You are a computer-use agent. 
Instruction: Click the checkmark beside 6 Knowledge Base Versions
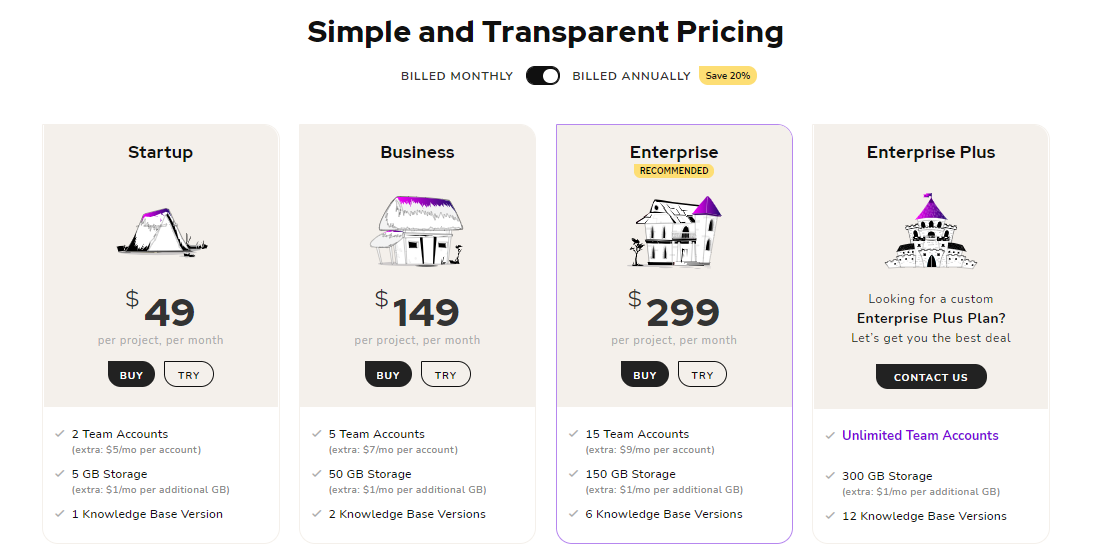point(574,514)
